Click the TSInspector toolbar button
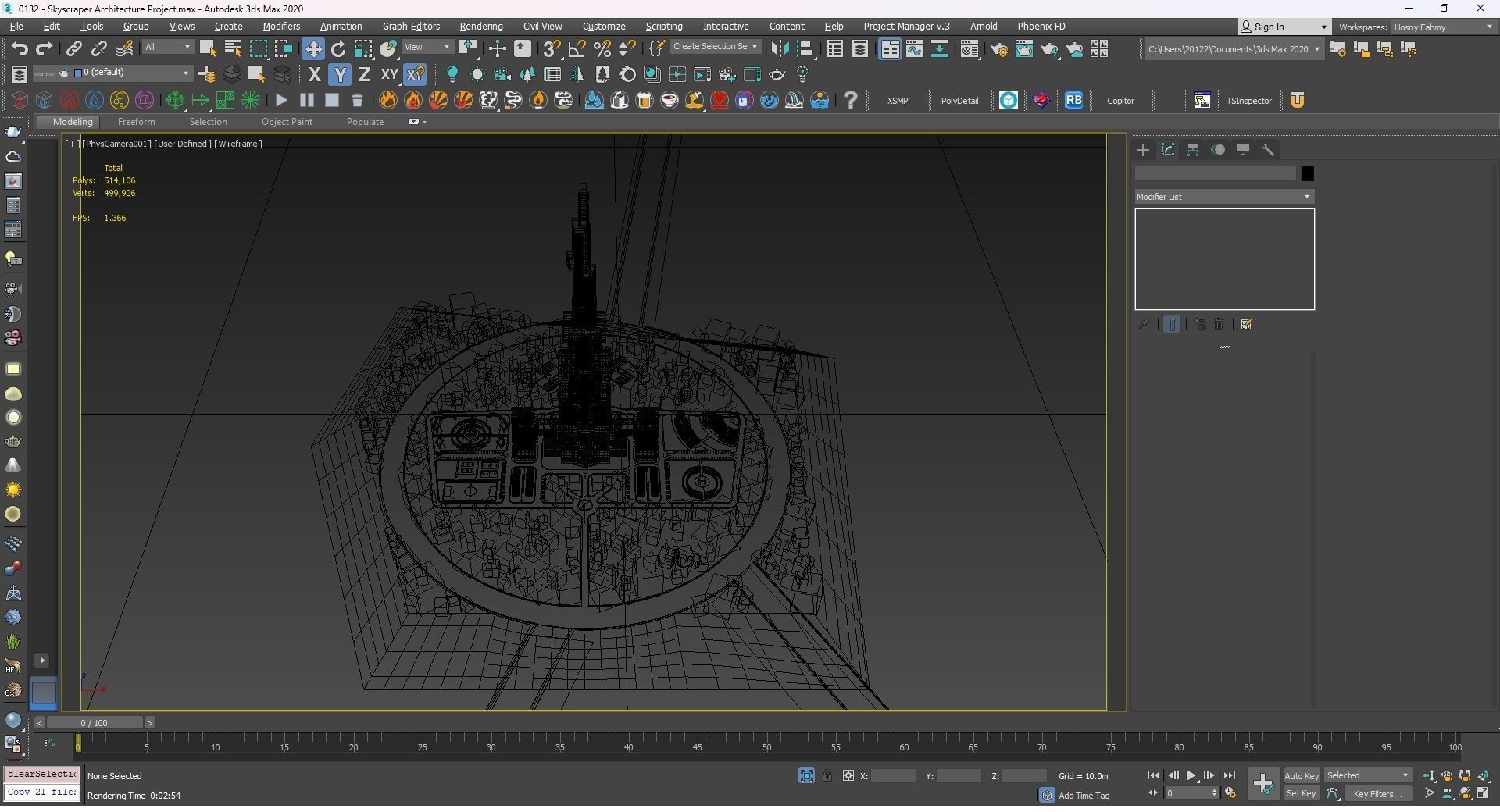 pos(1249,101)
